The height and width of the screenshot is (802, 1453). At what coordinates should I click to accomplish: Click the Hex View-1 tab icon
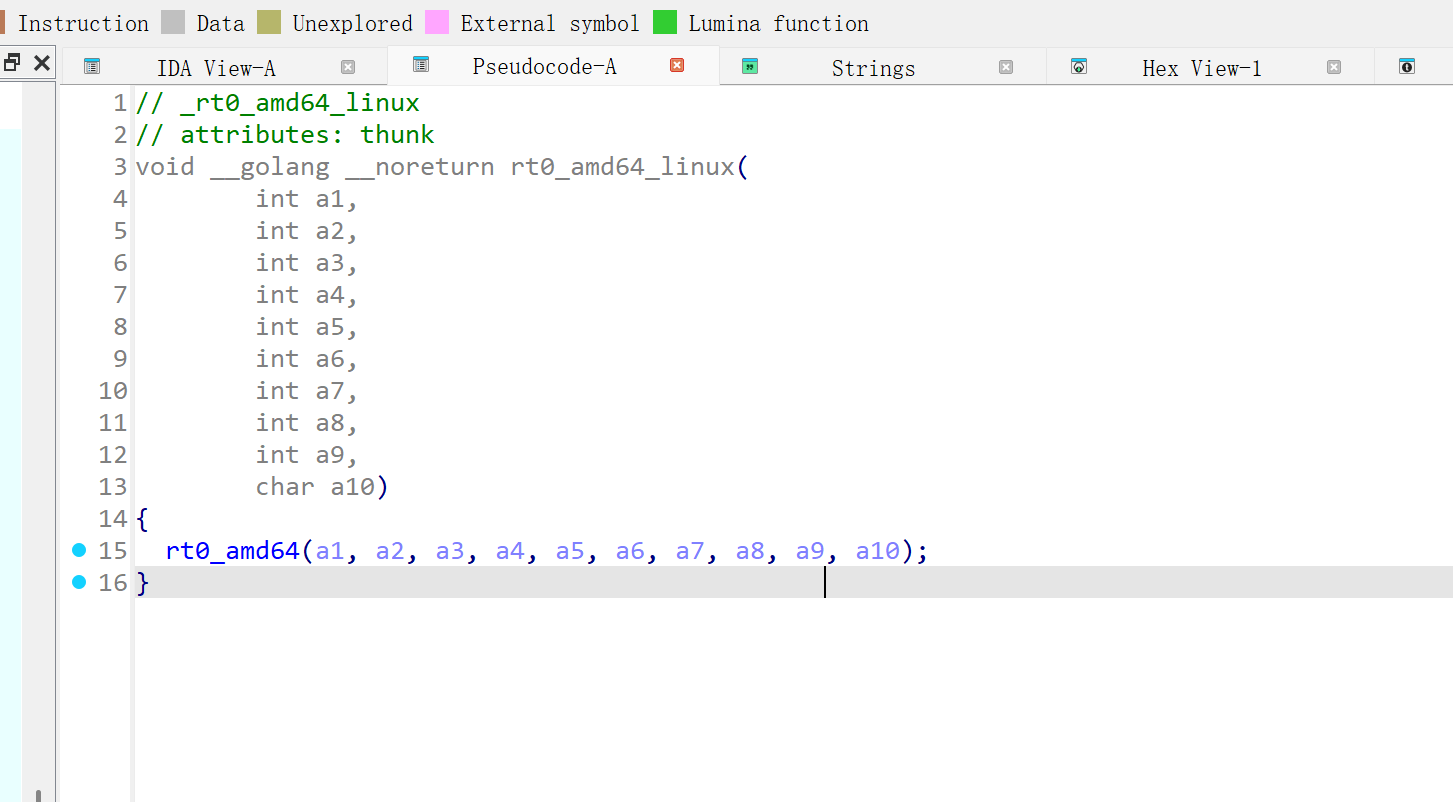click(1079, 67)
